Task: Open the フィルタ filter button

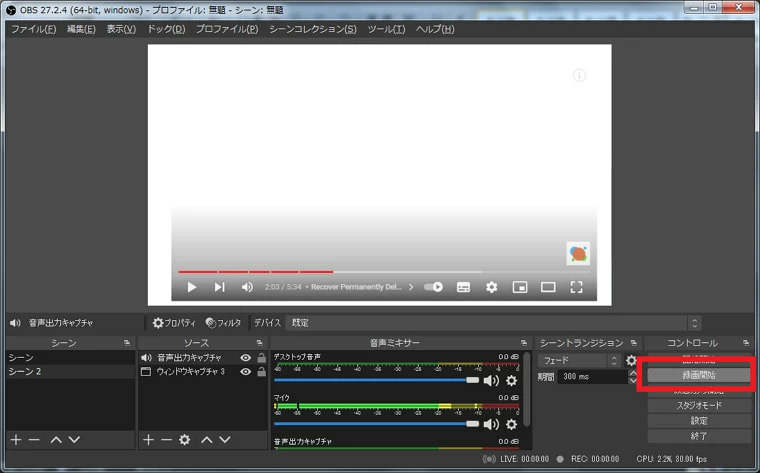Action: pos(223,323)
